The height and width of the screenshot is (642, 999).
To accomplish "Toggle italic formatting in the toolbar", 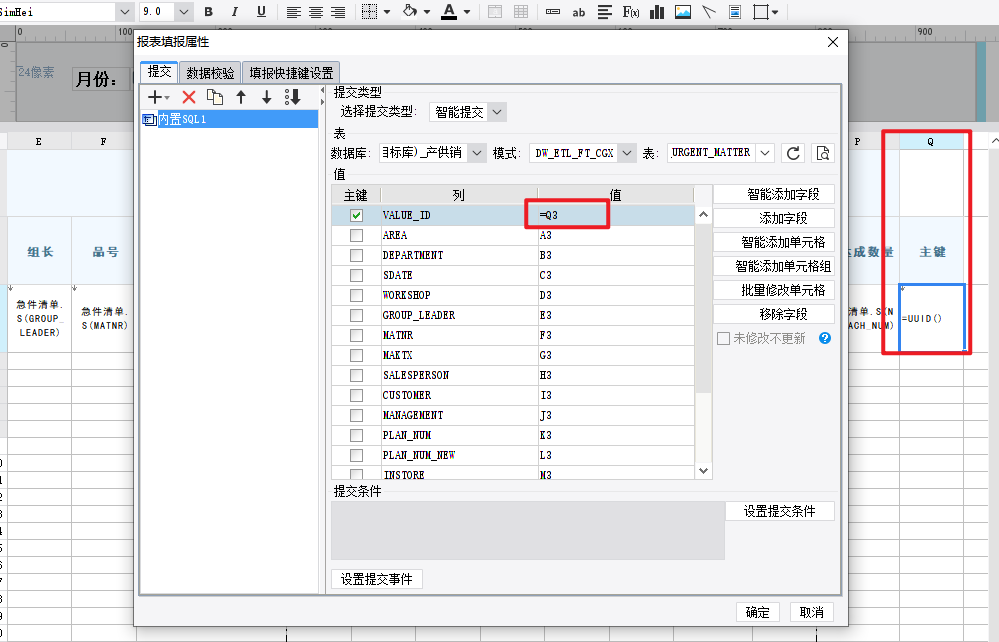I will [x=235, y=11].
